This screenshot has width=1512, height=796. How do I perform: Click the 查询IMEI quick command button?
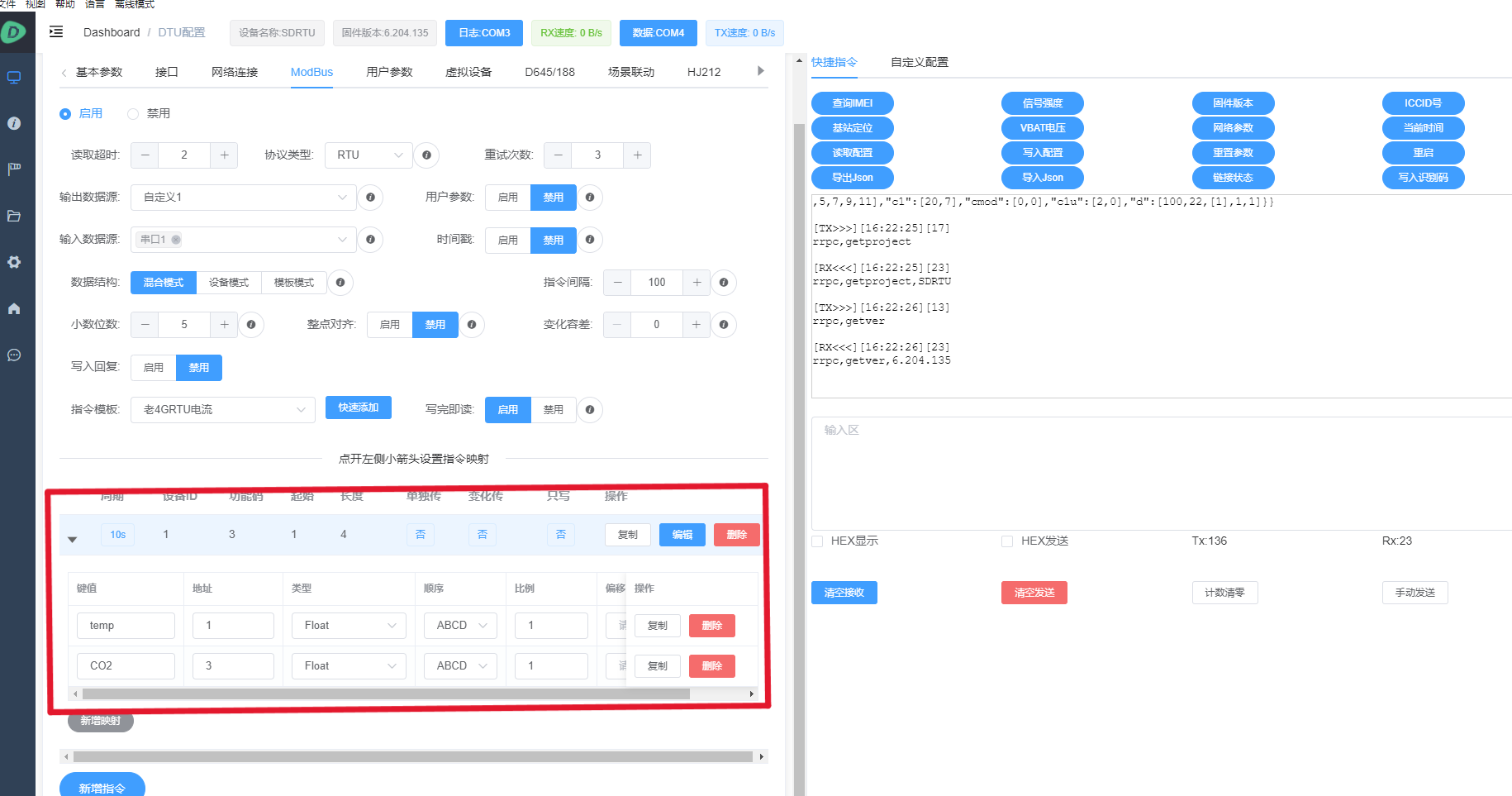(x=852, y=103)
